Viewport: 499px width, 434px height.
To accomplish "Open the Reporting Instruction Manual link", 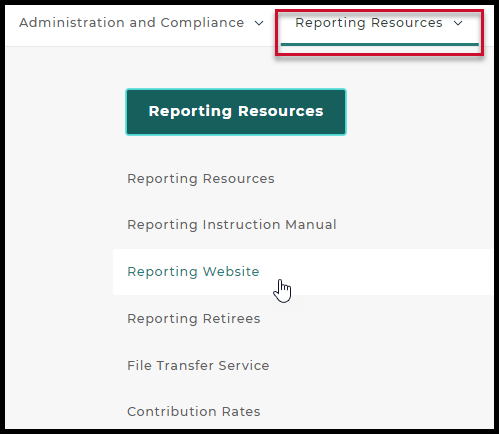I will coord(232,225).
